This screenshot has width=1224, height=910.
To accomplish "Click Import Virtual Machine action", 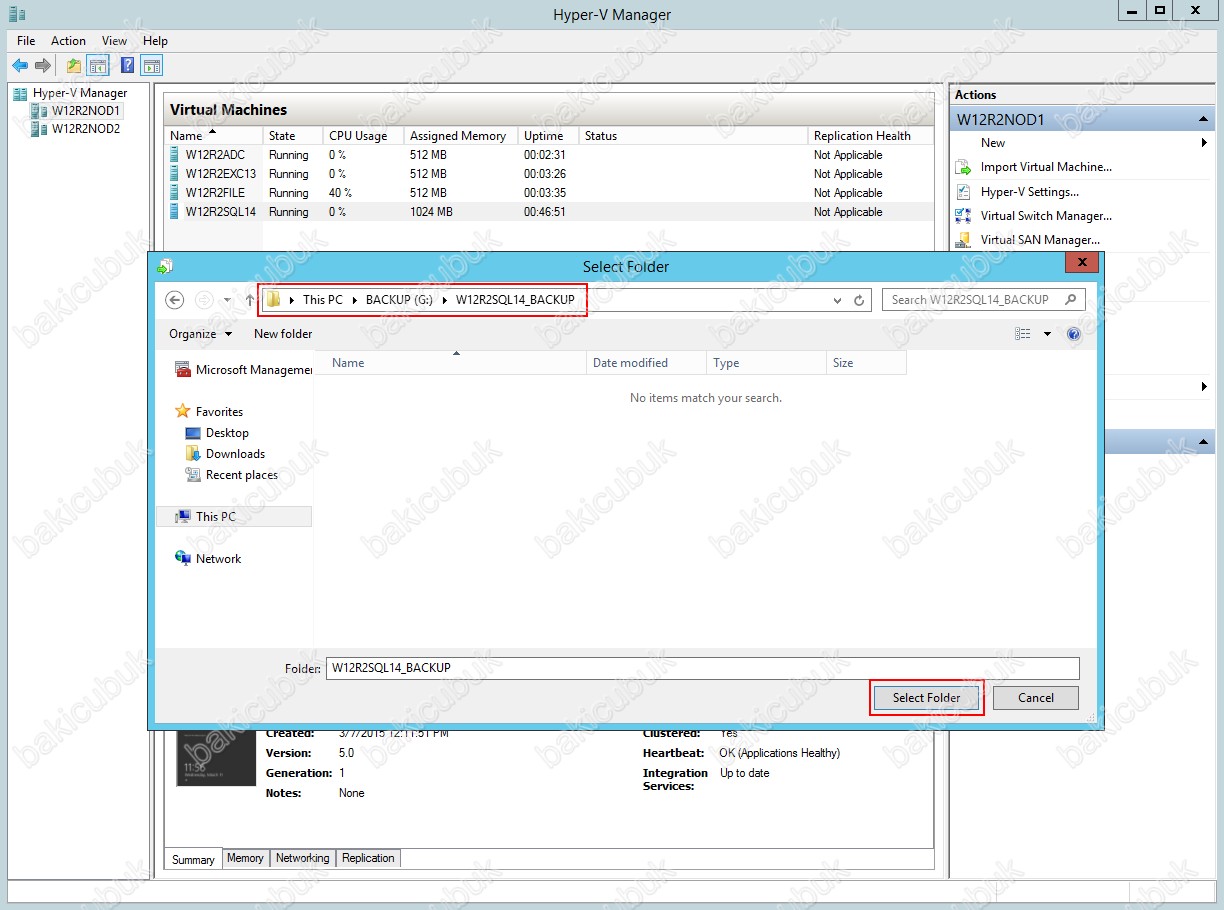I will (x=1046, y=167).
